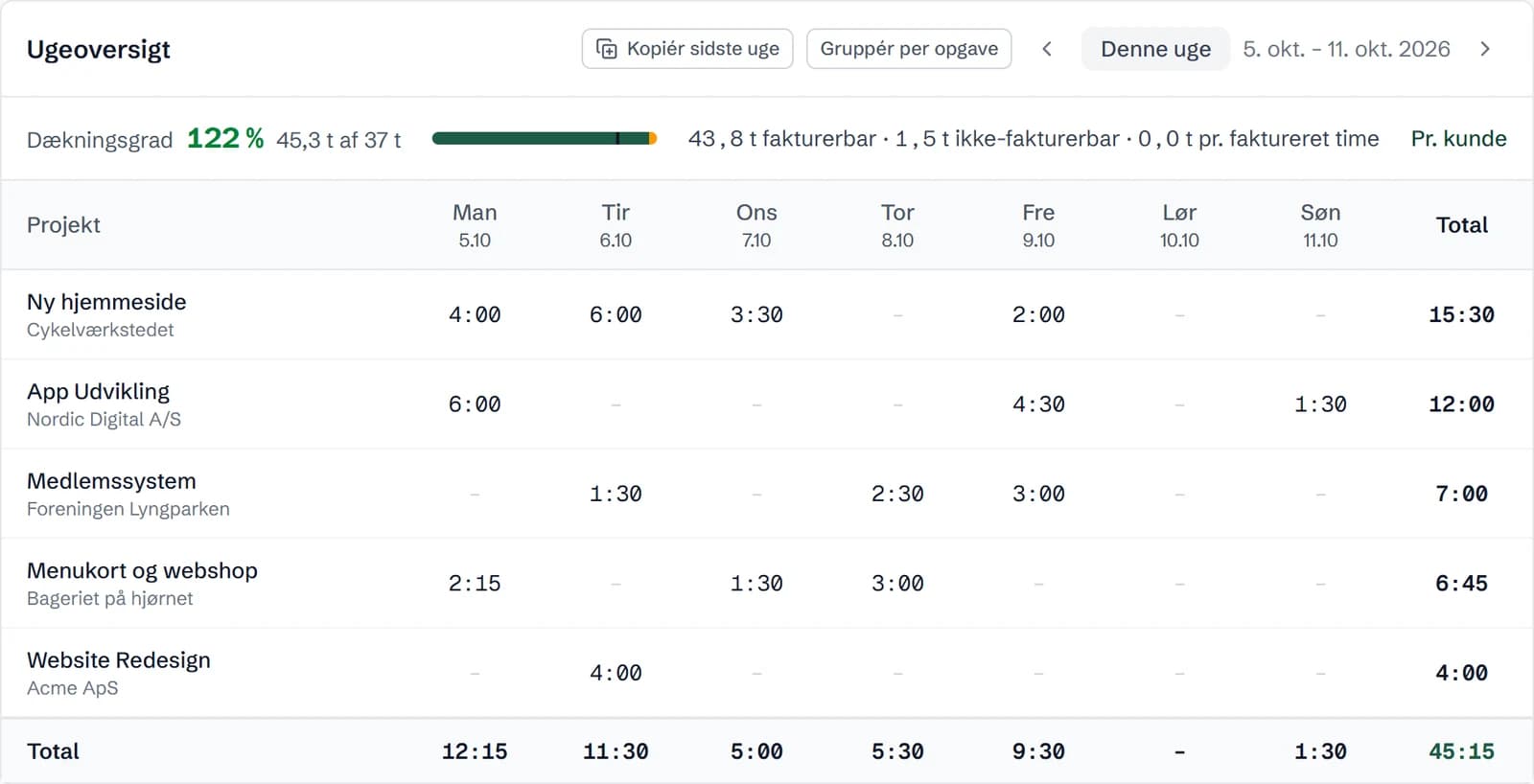Click the Menukort og webshop total 6:45
1534x784 pixels.
pyautogui.click(x=1461, y=583)
